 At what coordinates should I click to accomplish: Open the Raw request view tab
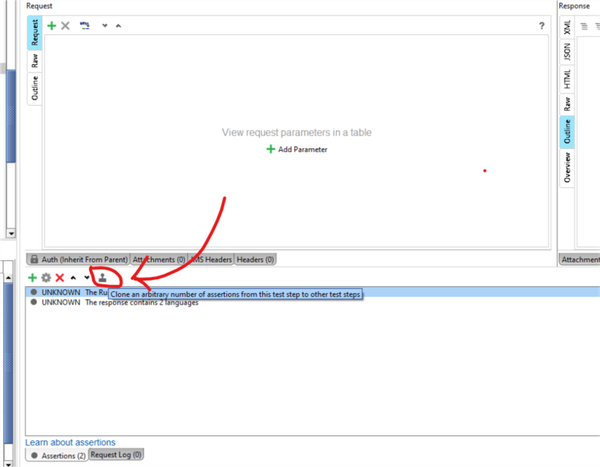[35, 60]
